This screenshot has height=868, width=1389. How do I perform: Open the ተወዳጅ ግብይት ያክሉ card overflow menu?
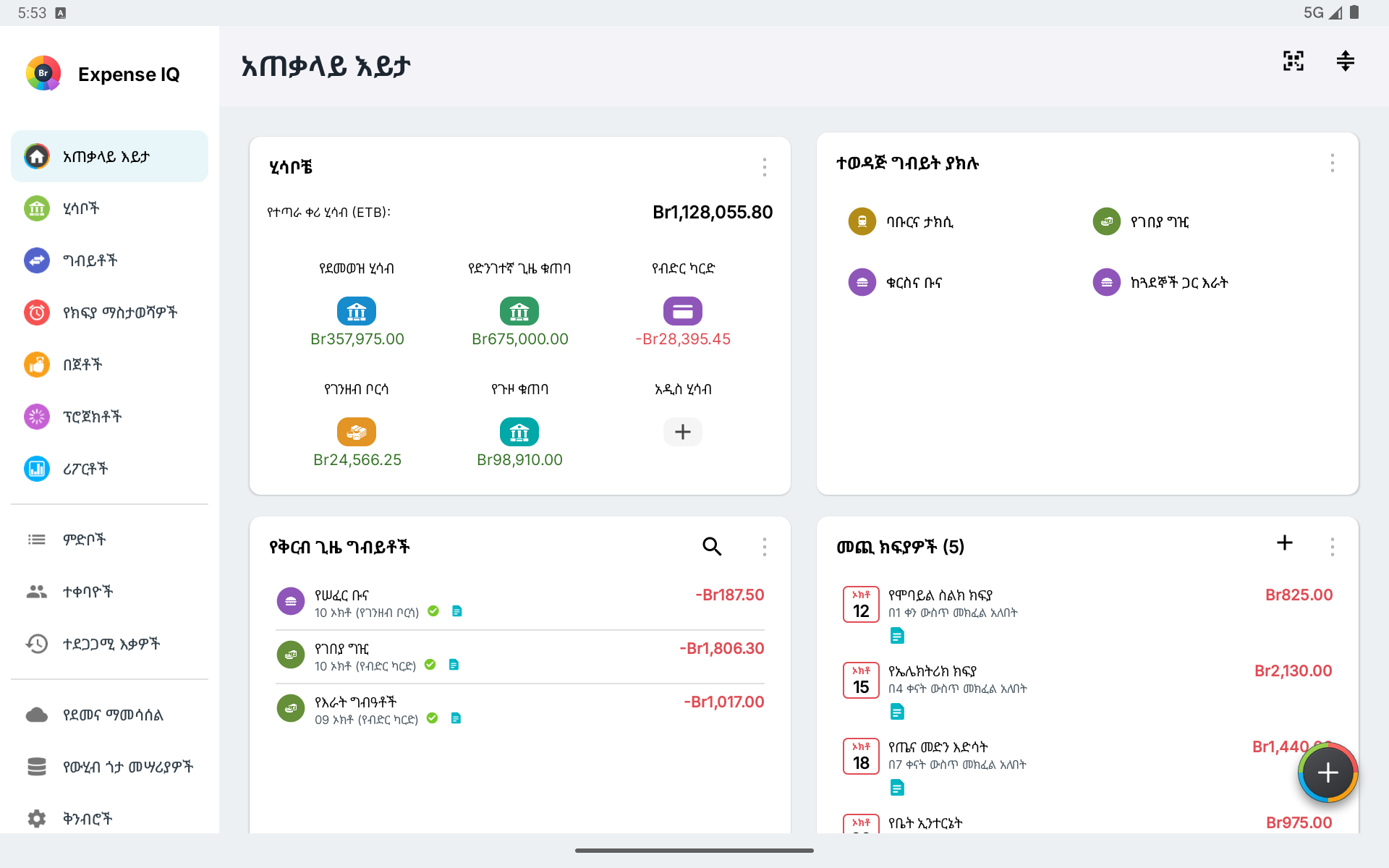(x=1332, y=163)
